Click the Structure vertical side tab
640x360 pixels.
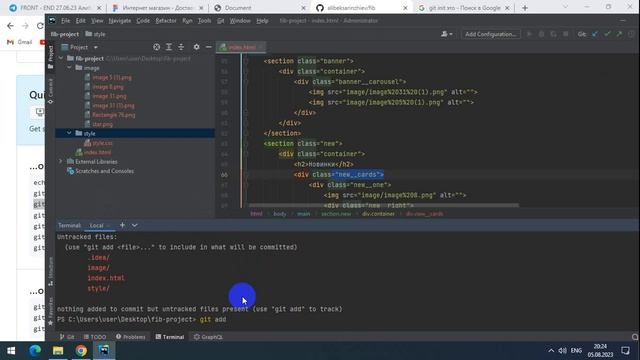tap(51, 271)
